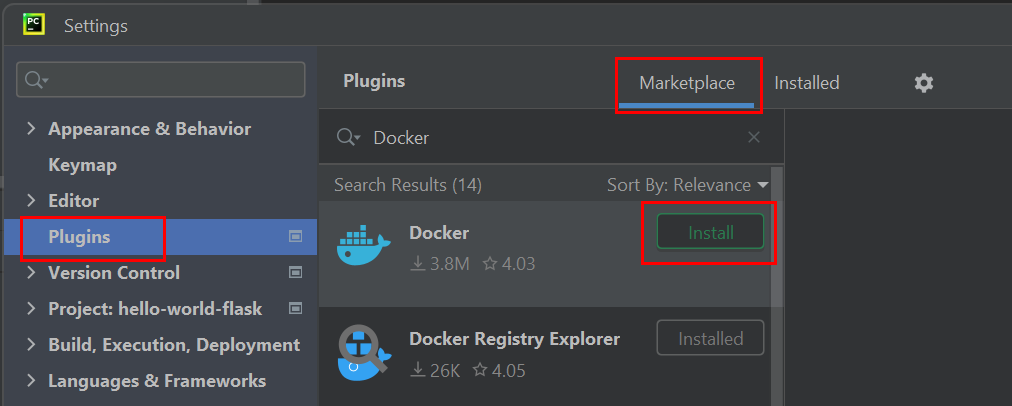The height and width of the screenshot is (406, 1012).
Task: Click the Docker whale plugin icon
Action: (x=363, y=245)
